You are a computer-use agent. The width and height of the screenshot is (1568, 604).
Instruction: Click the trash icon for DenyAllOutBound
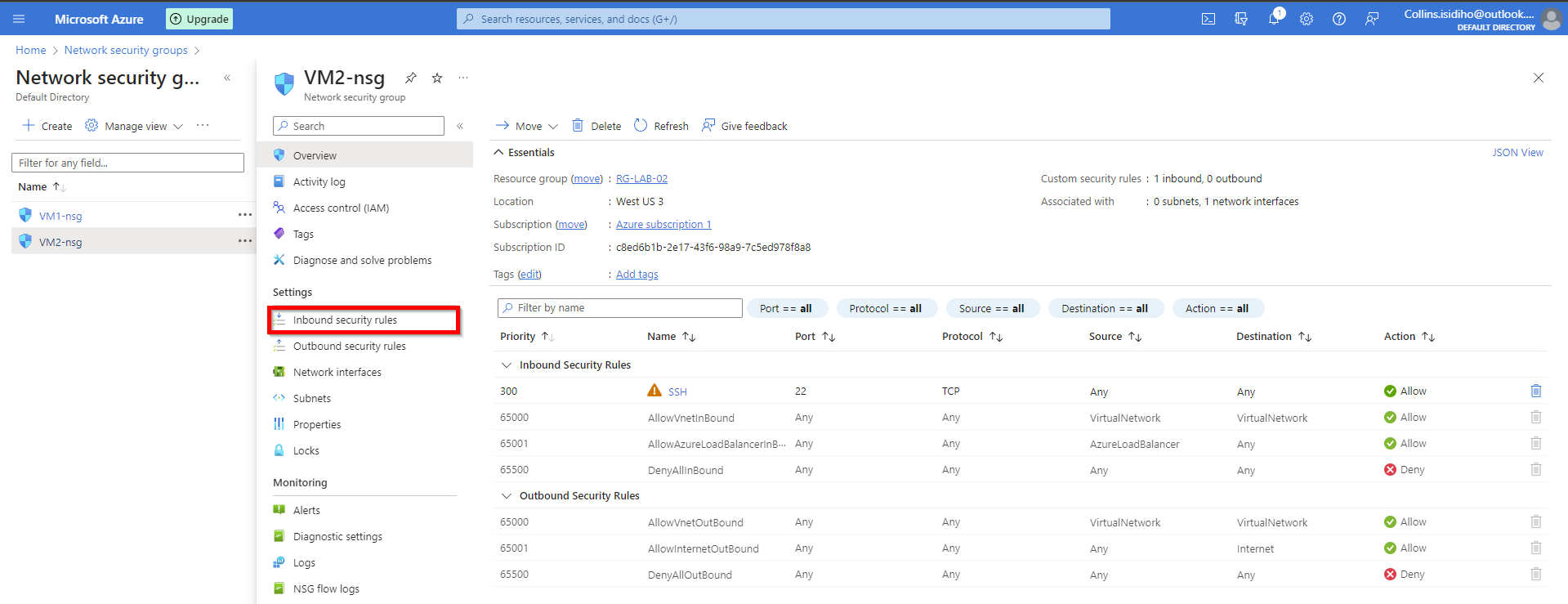(1536, 574)
